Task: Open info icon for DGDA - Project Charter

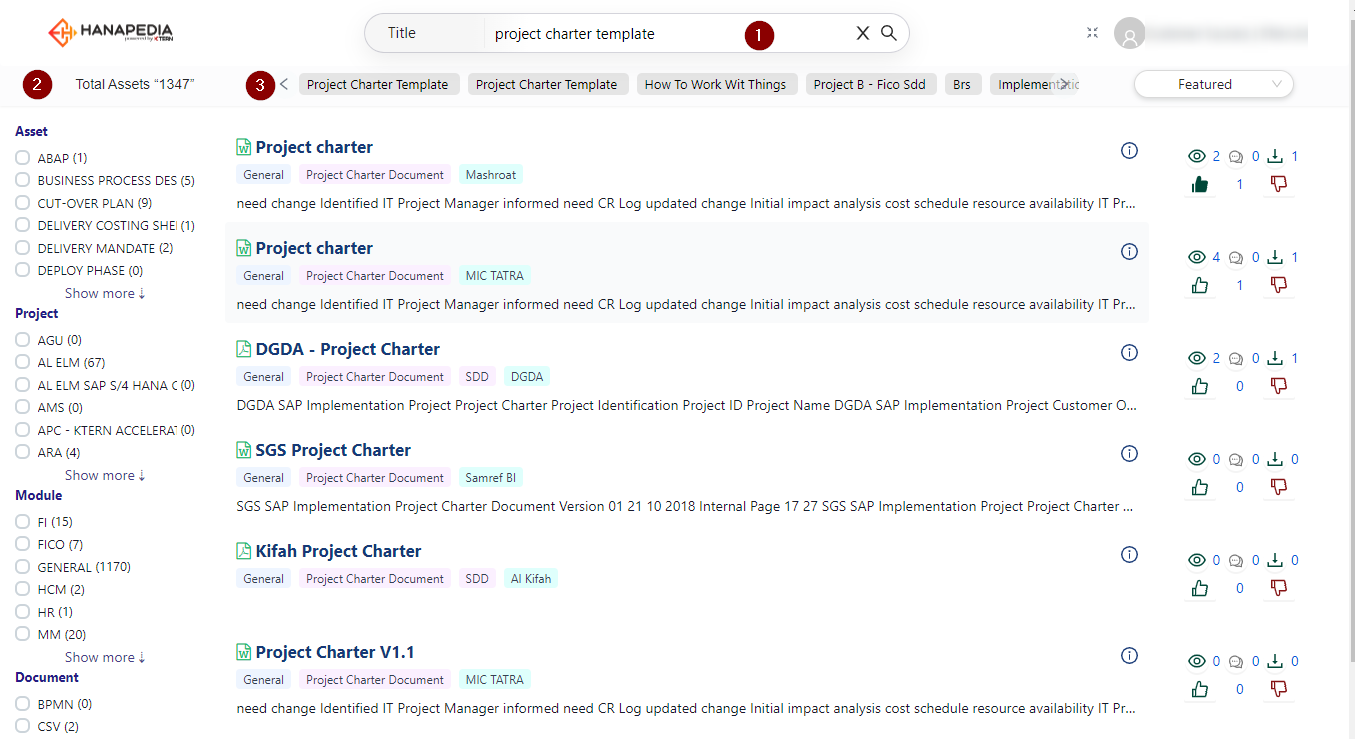Action: [1130, 353]
